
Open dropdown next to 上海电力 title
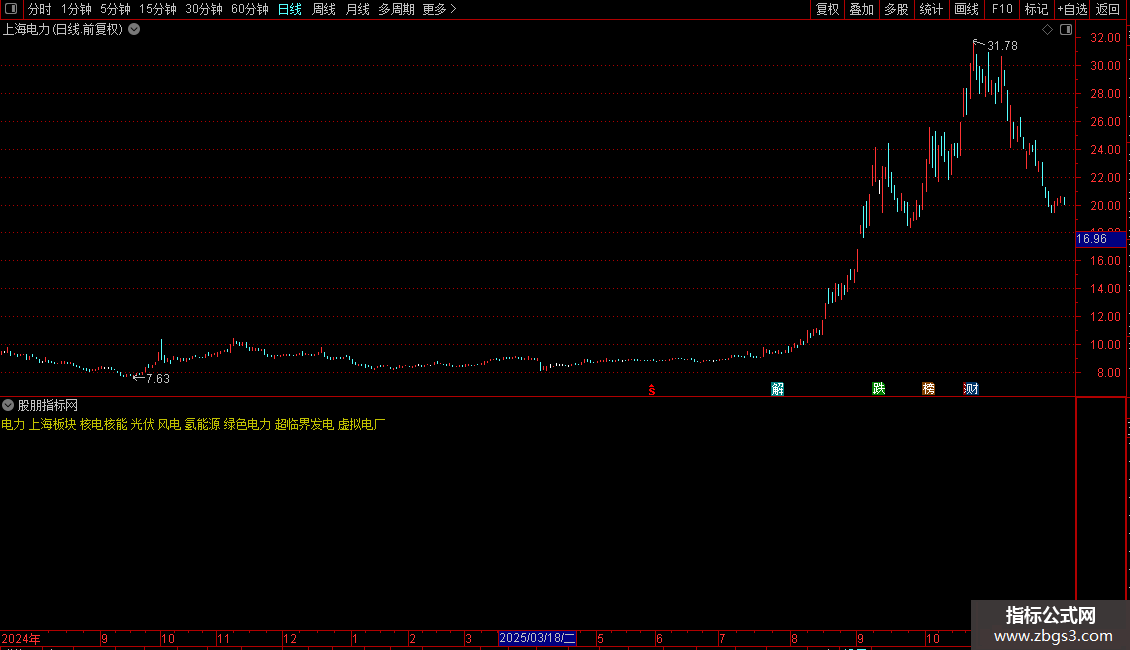tap(134, 30)
